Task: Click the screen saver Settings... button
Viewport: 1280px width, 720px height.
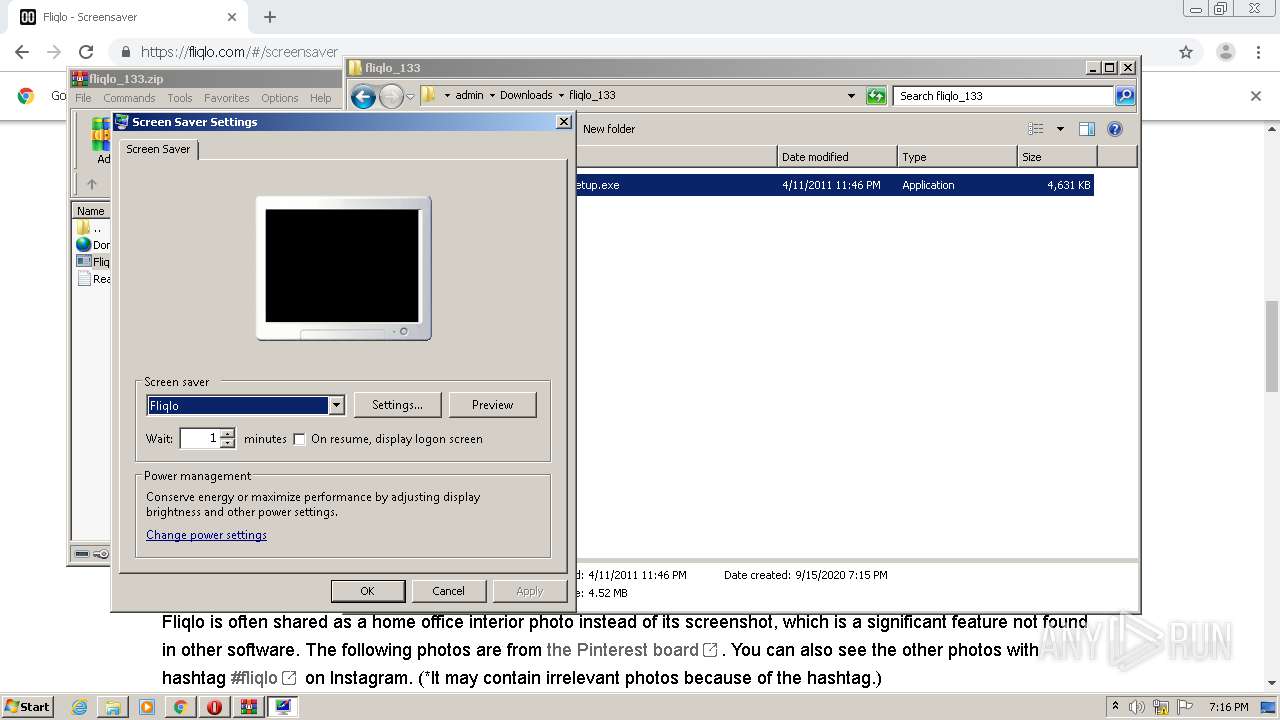Action: [x=397, y=405]
